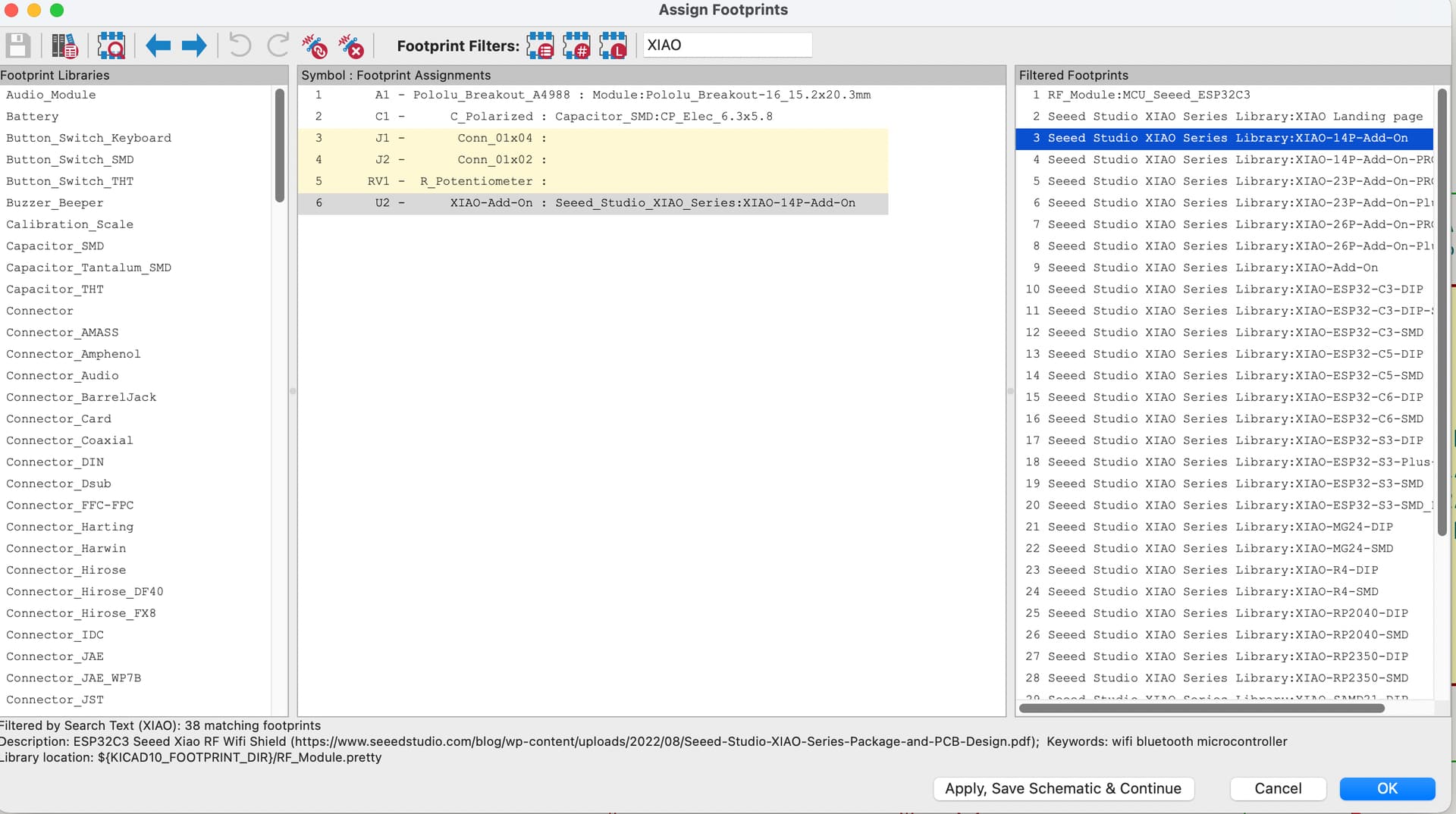Toggle filter by symbol footprint filters
The height and width of the screenshot is (814, 1456).
tap(540, 45)
